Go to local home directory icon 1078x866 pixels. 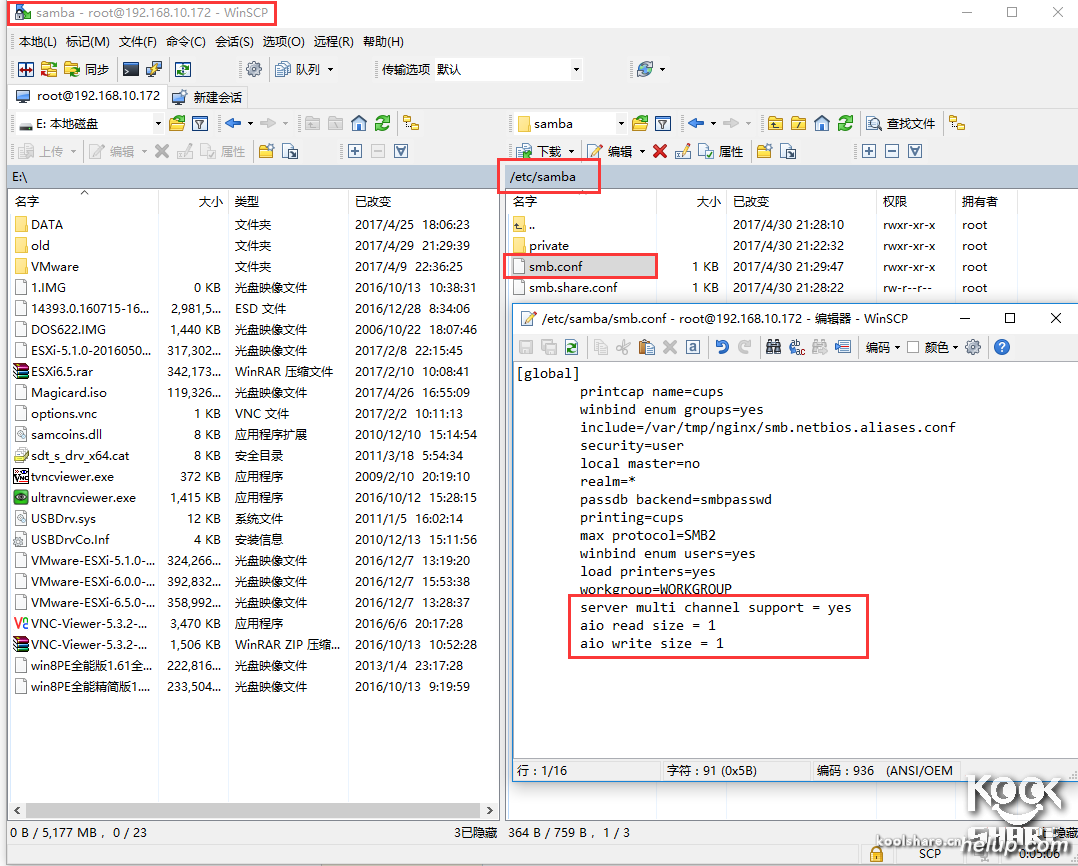359,124
